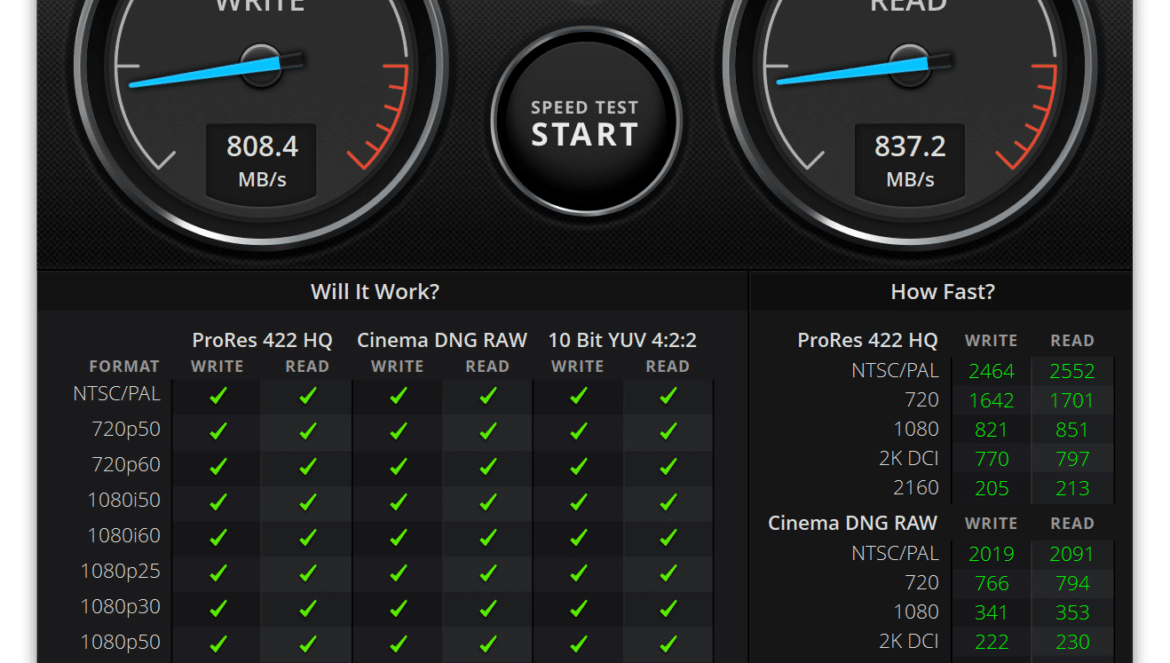
Task: Click the ProRes 422 HQ write checkmark for 1080p25
Action: coord(218,573)
